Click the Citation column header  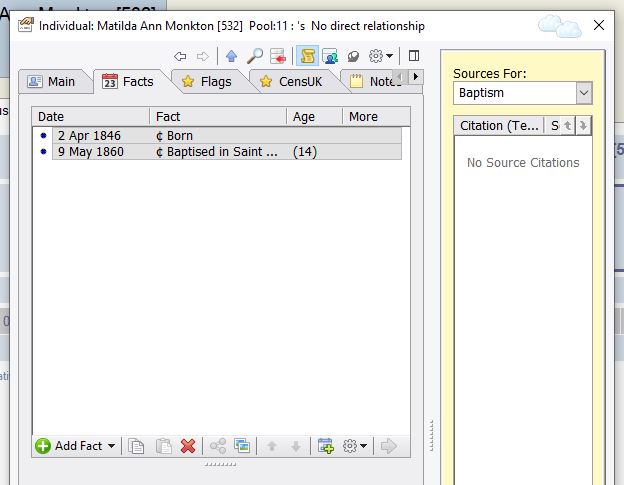point(497,125)
